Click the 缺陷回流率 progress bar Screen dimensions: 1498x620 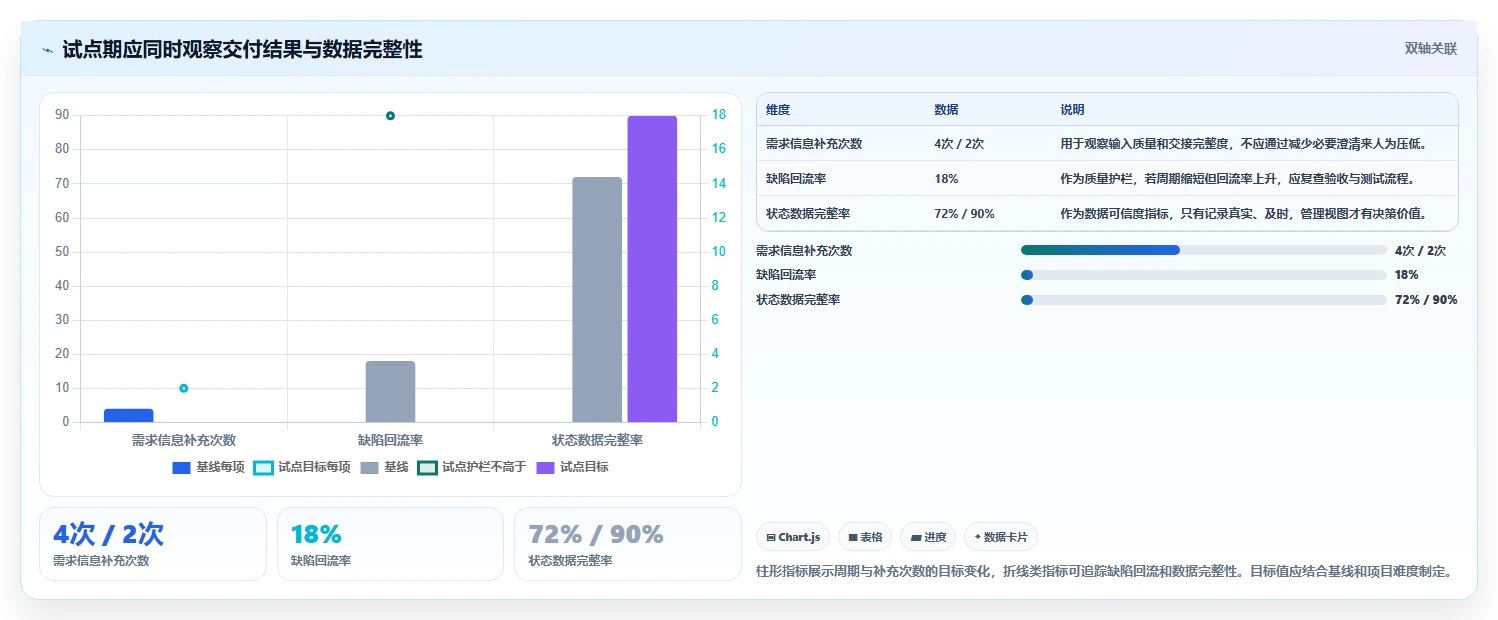pyautogui.click(x=1203, y=275)
